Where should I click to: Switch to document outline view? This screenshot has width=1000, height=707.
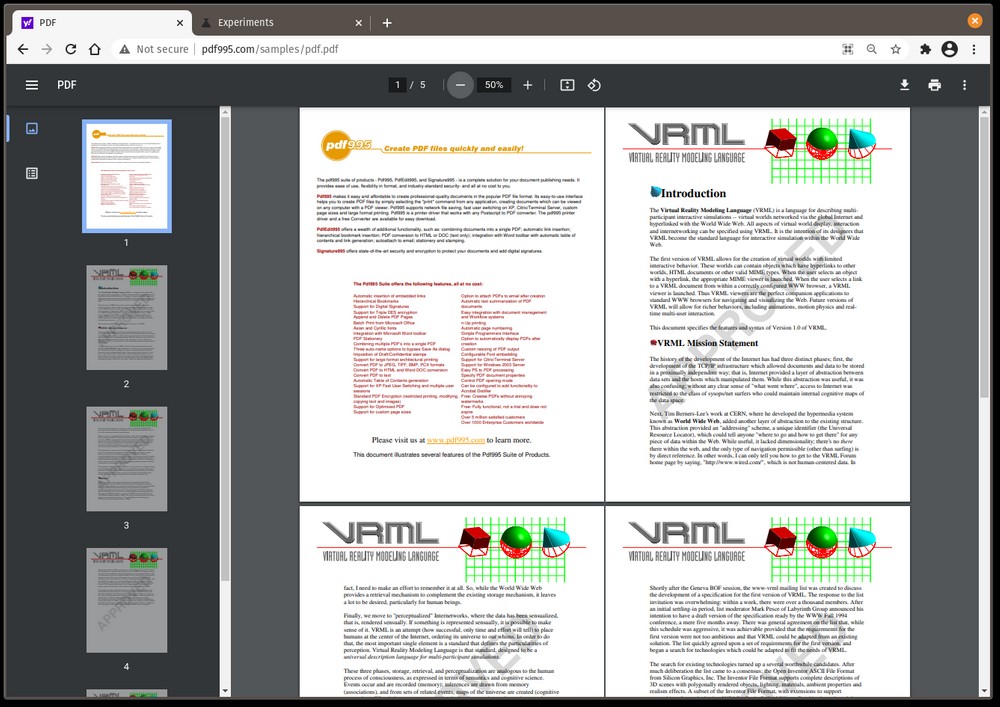(x=32, y=173)
